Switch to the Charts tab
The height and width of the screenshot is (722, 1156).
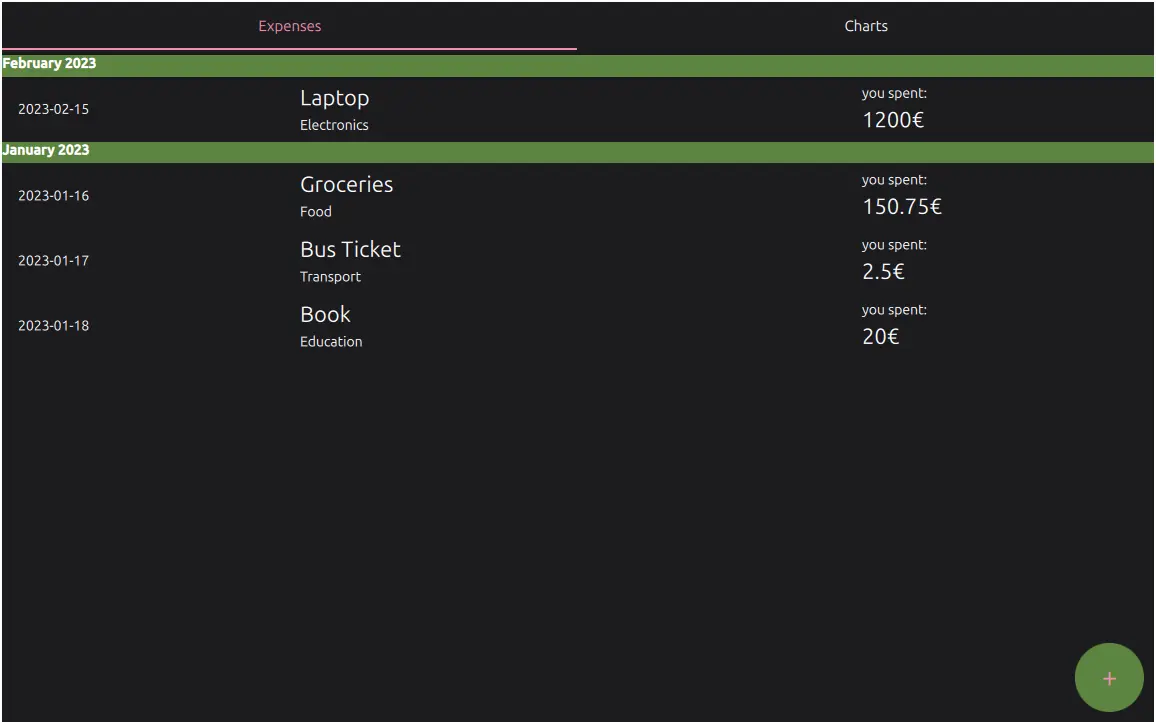(865, 26)
